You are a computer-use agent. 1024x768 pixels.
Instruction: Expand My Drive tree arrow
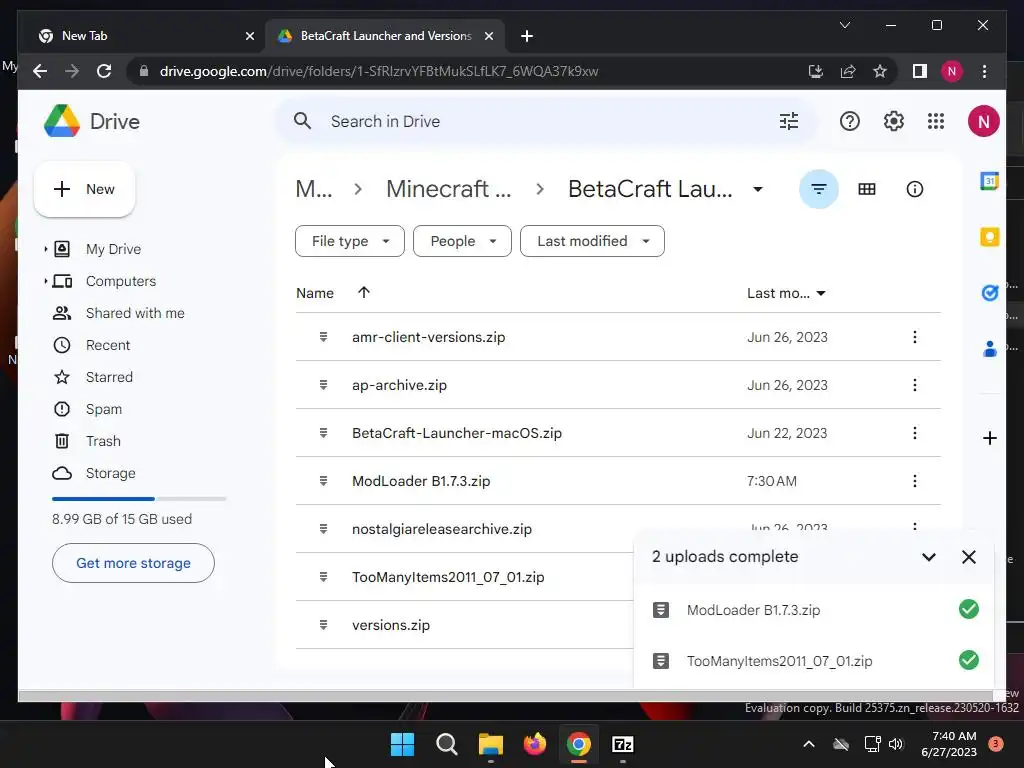(45, 249)
